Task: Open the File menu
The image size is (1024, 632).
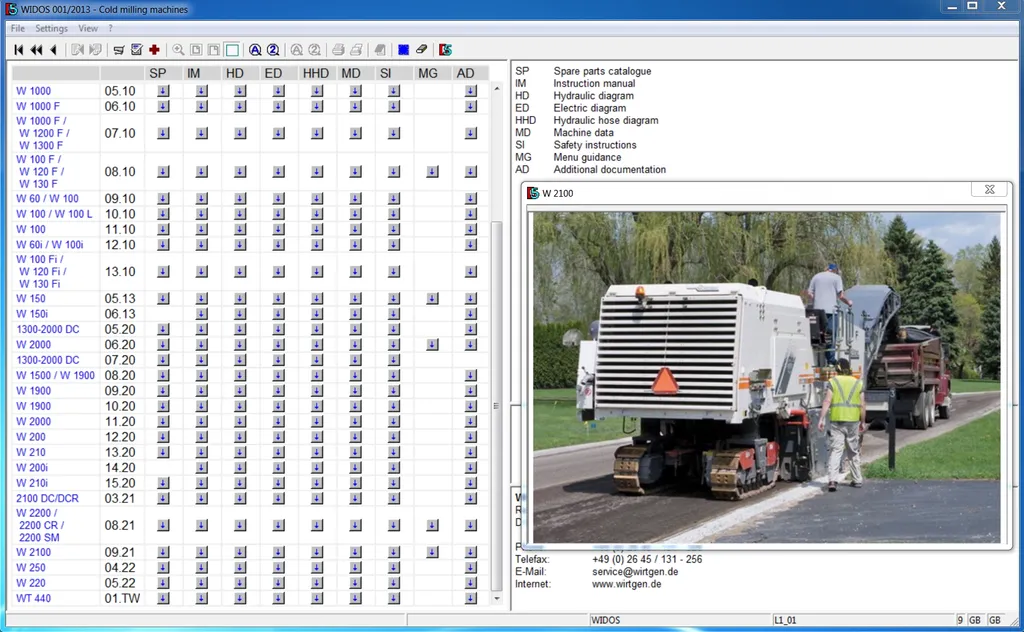Action: tap(18, 28)
